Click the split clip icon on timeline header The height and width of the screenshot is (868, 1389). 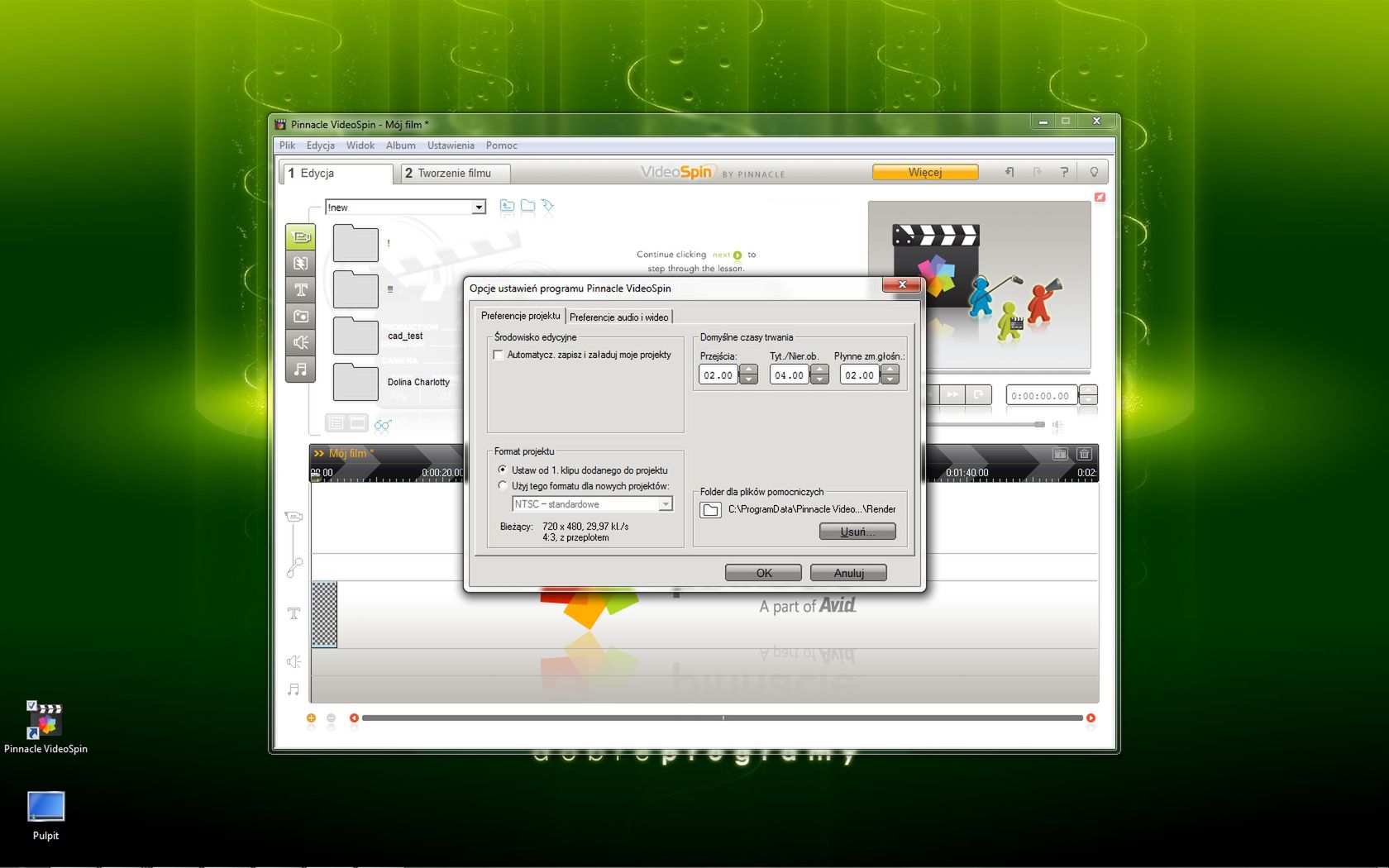pyautogui.click(x=1060, y=454)
